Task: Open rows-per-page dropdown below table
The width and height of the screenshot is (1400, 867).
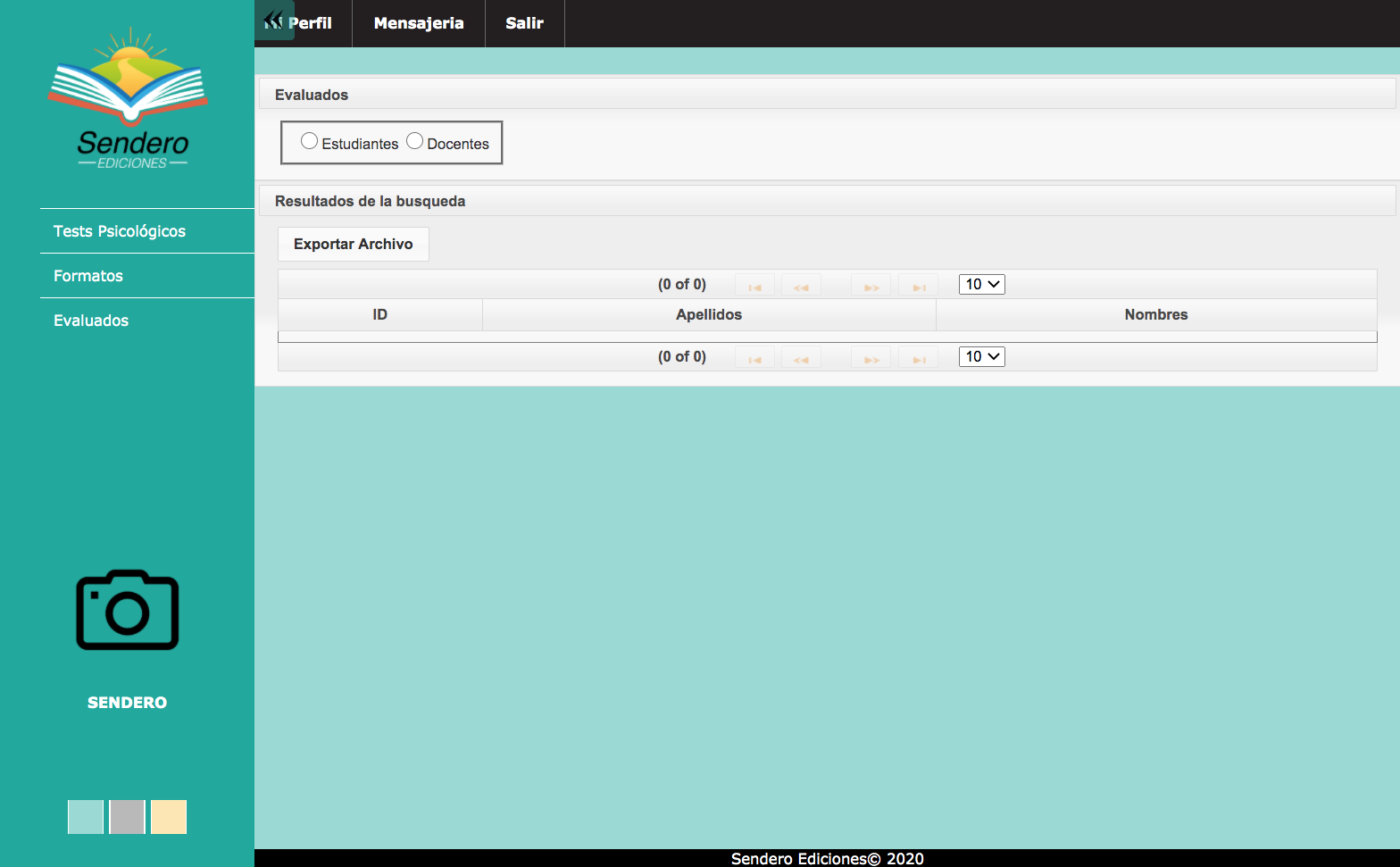Action: point(981,356)
